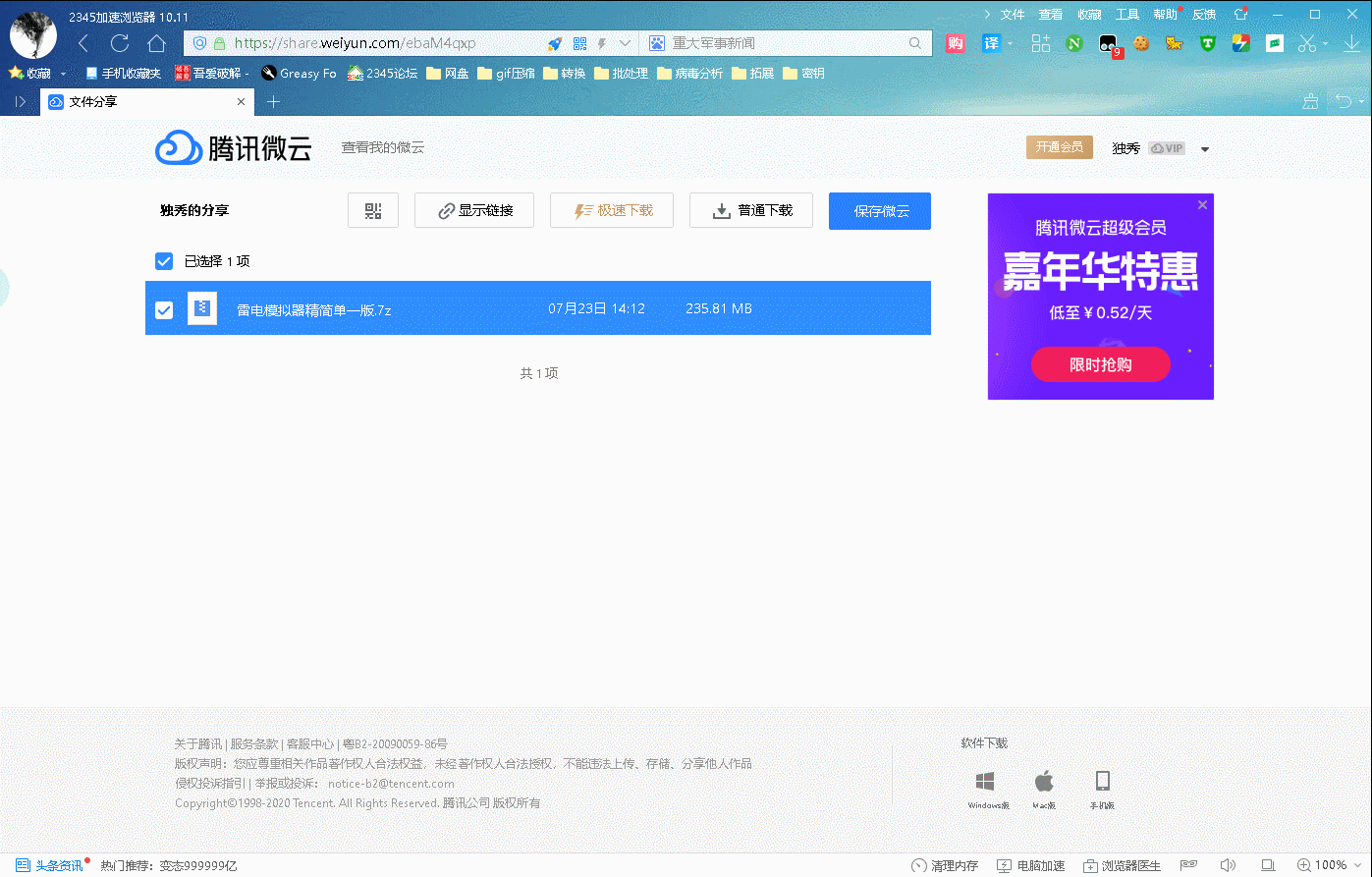Click the translate extension icon
Image resolution: width=1372 pixels, height=877 pixels.
coord(992,43)
